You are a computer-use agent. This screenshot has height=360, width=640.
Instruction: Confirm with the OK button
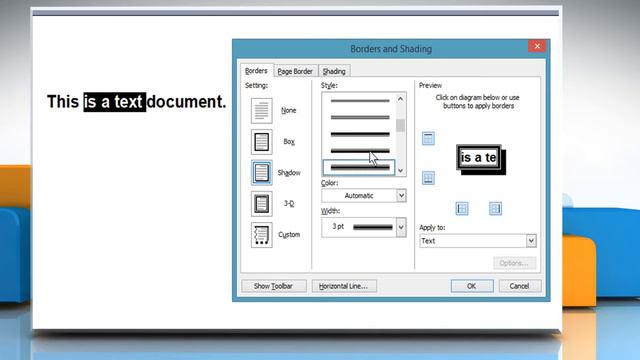tap(472, 286)
